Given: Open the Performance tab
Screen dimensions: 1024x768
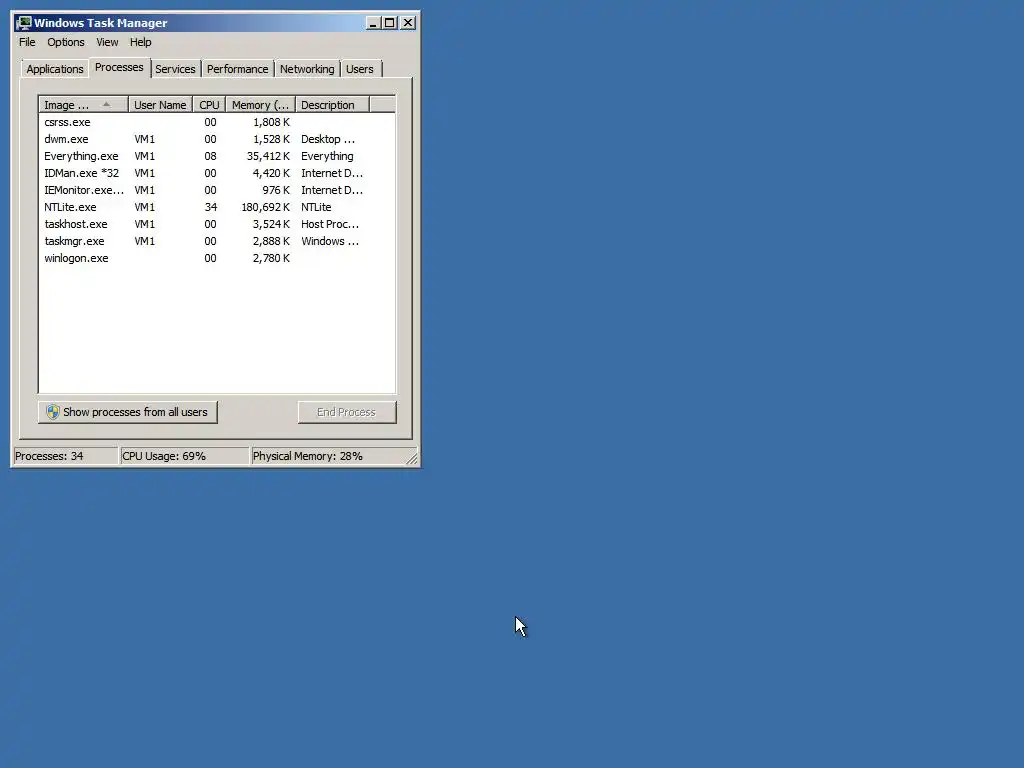Looking at the screenshot, I should 237,69.
